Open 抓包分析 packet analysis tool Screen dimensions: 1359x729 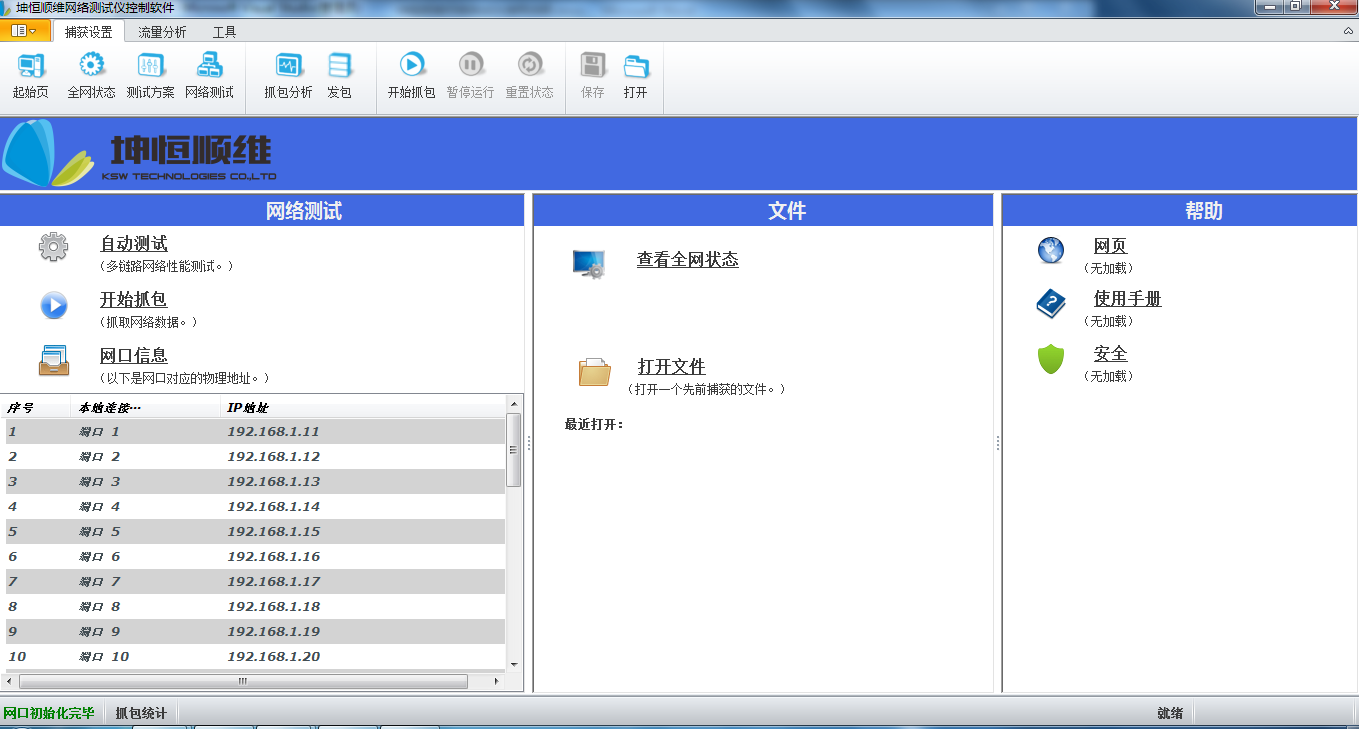[x=288, y=77]
